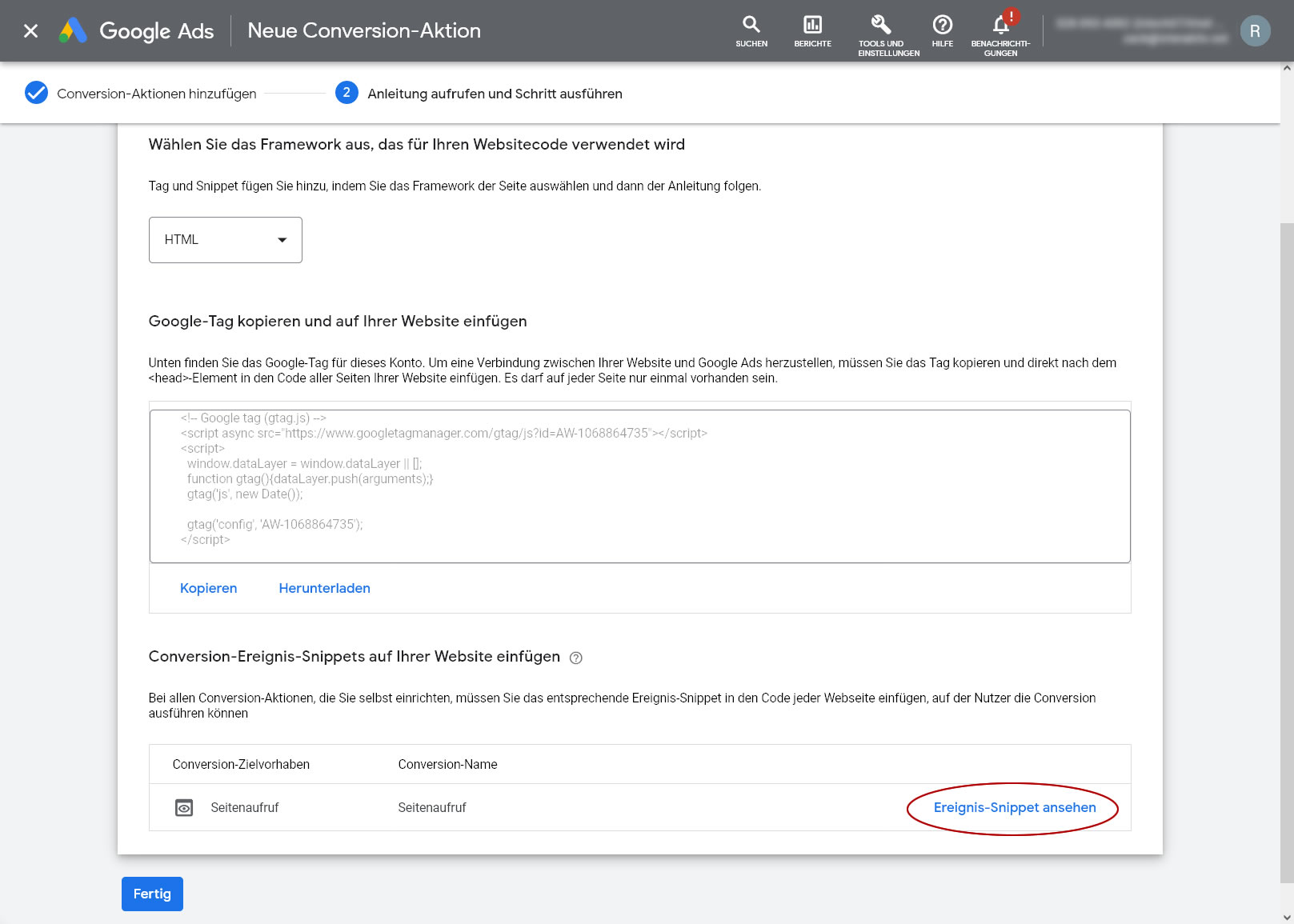Screen dimensions: 1294x924
Task: Click Herunterladen to download the tag
Action: (324, 588)
